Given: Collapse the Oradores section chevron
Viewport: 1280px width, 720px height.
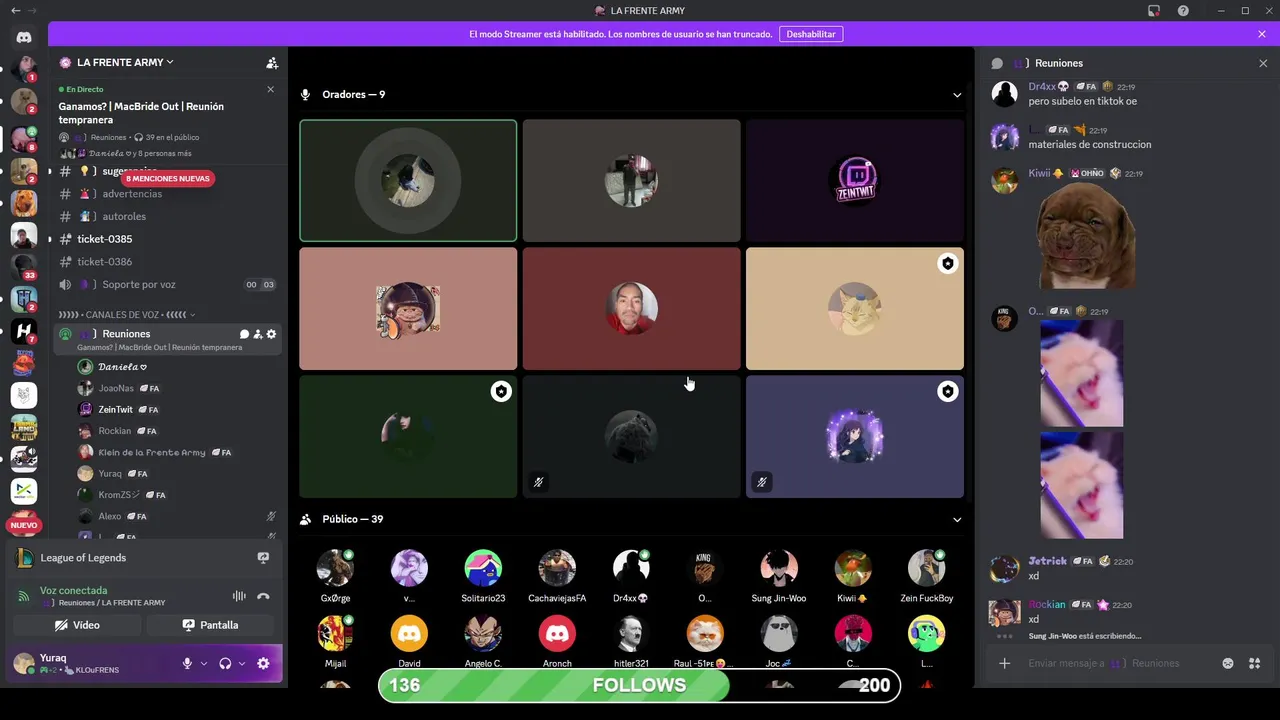Looking at the screenshot, I should pyautogui.click(x=957, y=95).
